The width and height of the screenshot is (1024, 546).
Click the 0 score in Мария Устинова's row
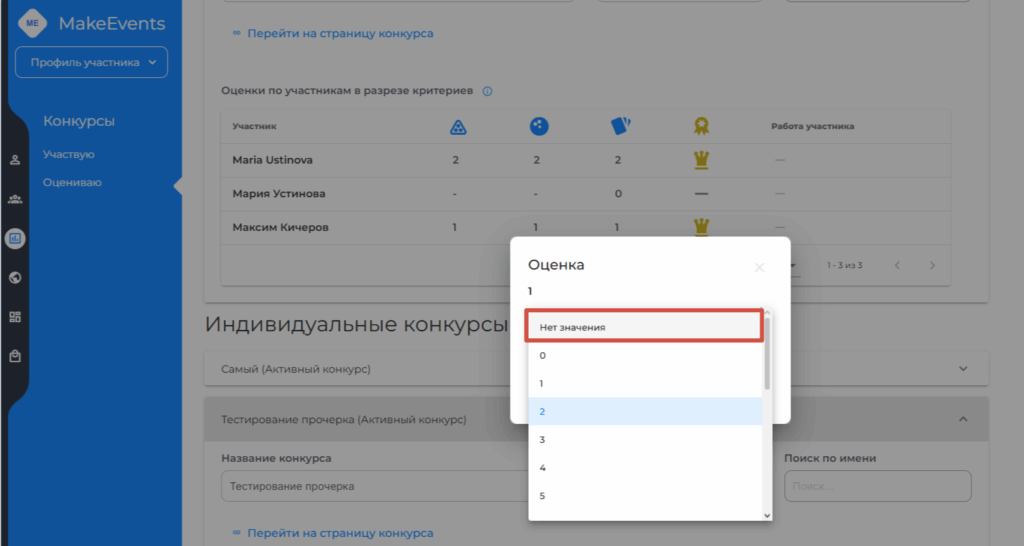pos(618,194)
